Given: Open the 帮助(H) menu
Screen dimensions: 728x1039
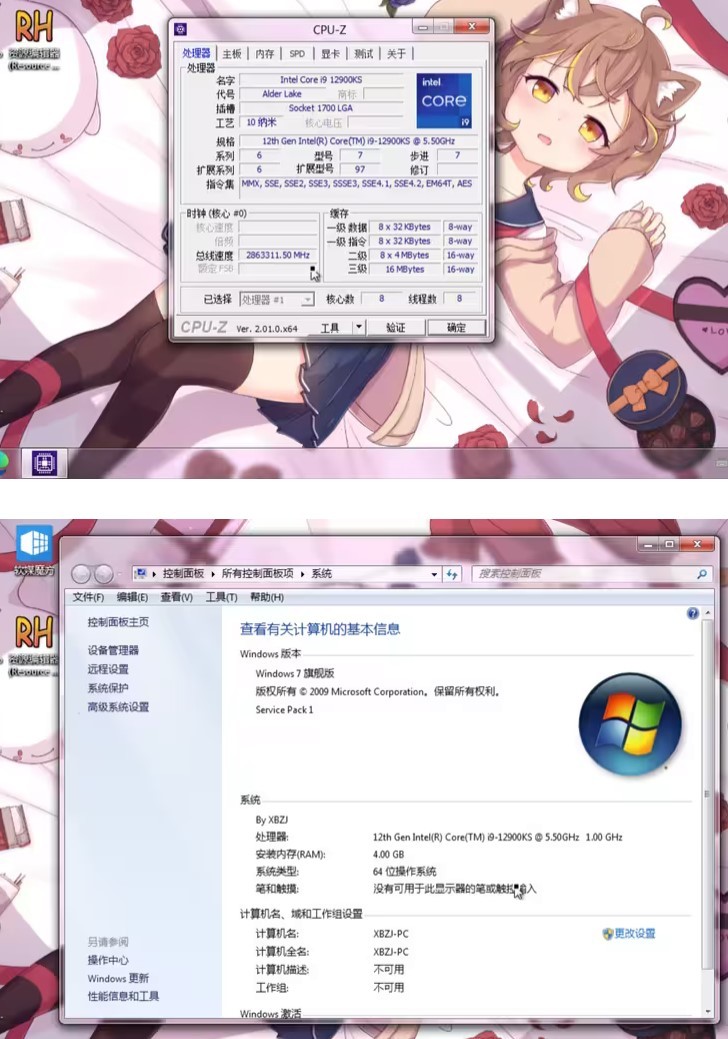Looking at the screenshot, I should point(267,597).
